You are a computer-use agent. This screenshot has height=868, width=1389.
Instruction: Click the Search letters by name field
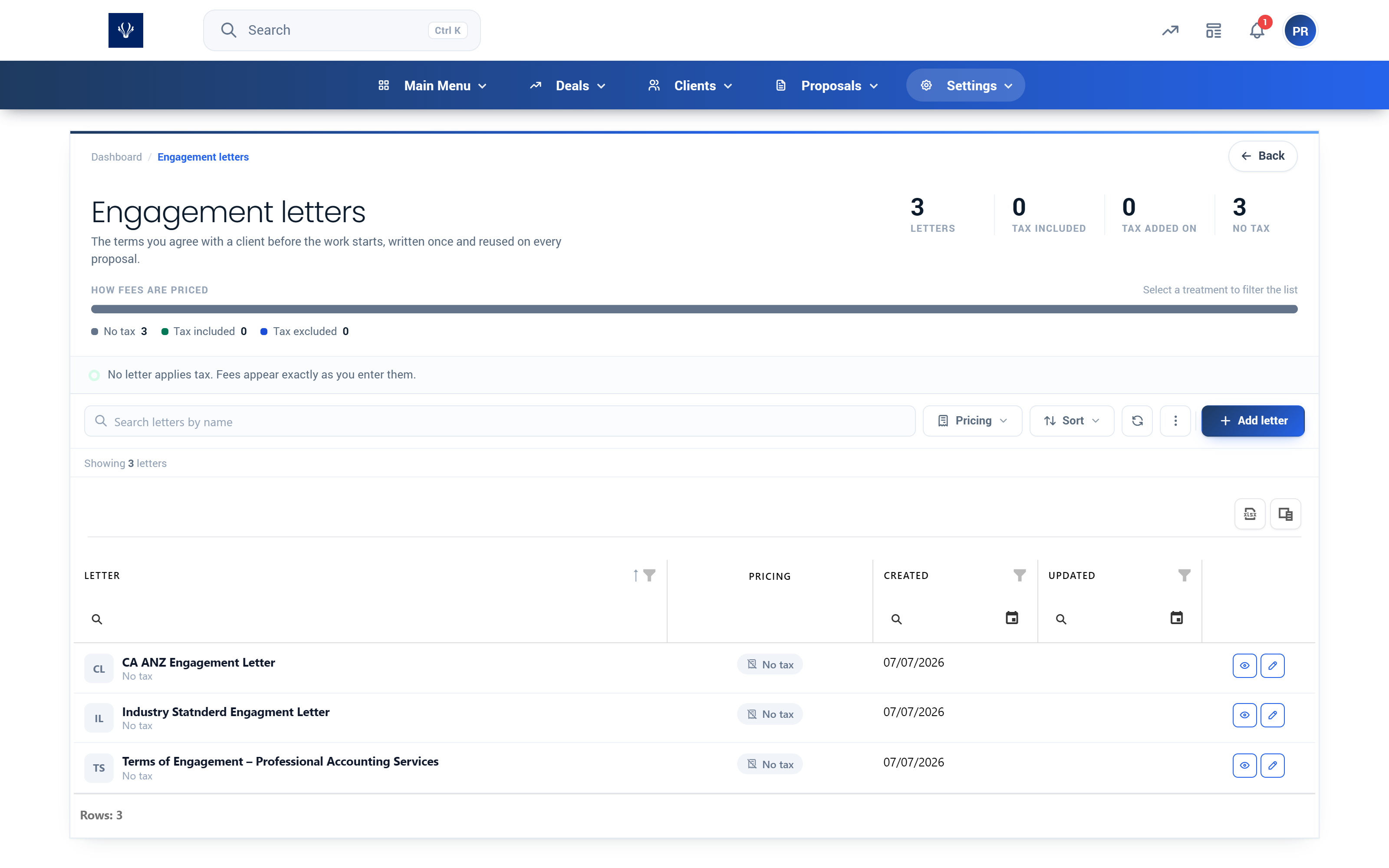(500, 421)
